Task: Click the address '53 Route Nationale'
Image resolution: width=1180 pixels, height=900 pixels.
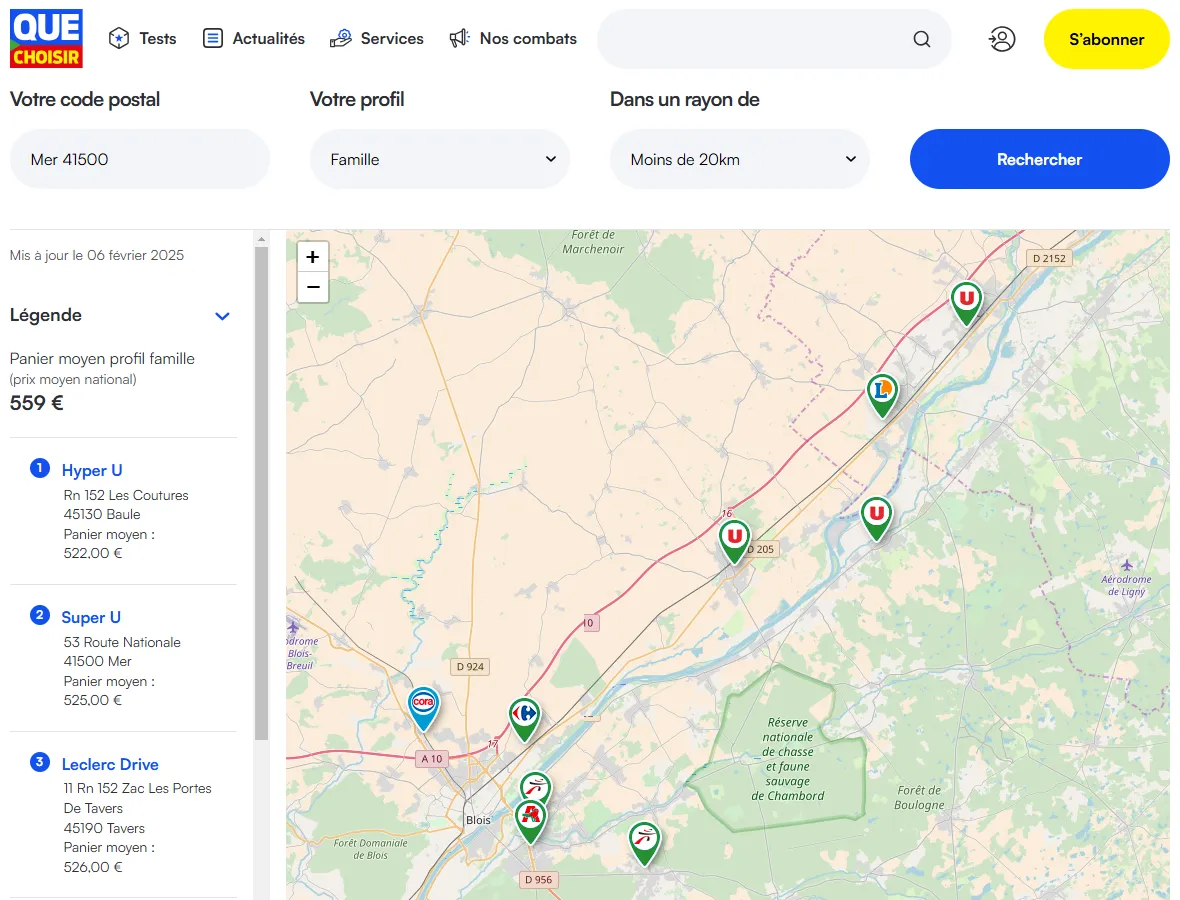Action: click(122, 642)
